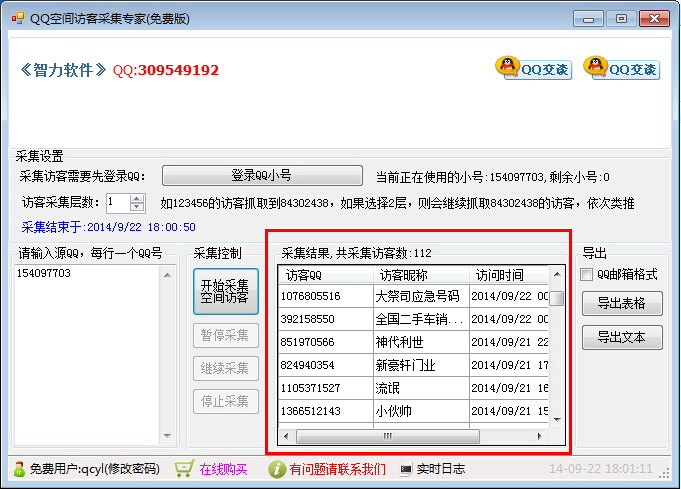
Task: Click results table vertical scroll thumb
Action: [x=557, y=298]
